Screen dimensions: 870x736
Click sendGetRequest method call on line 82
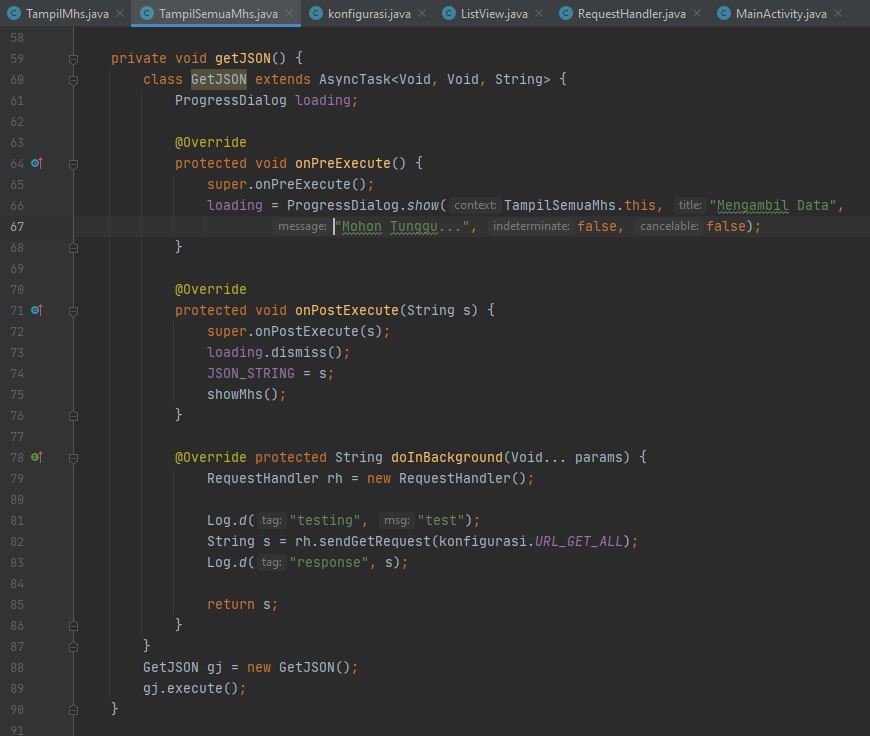(x=375, y=541)
